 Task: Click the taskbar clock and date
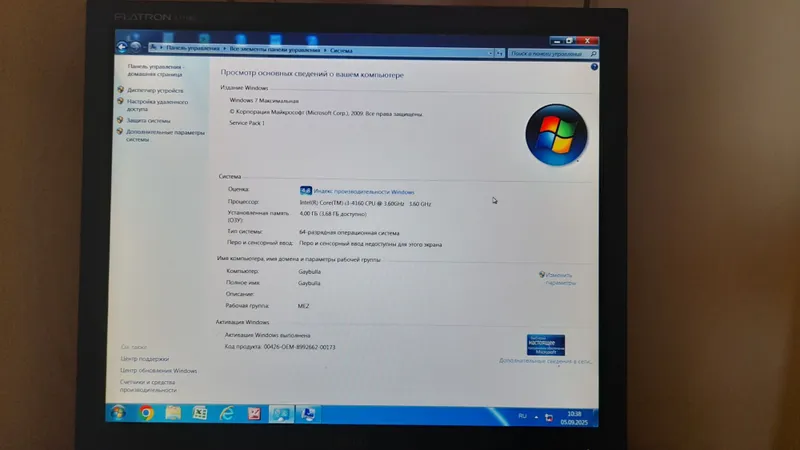pos(574,418)
